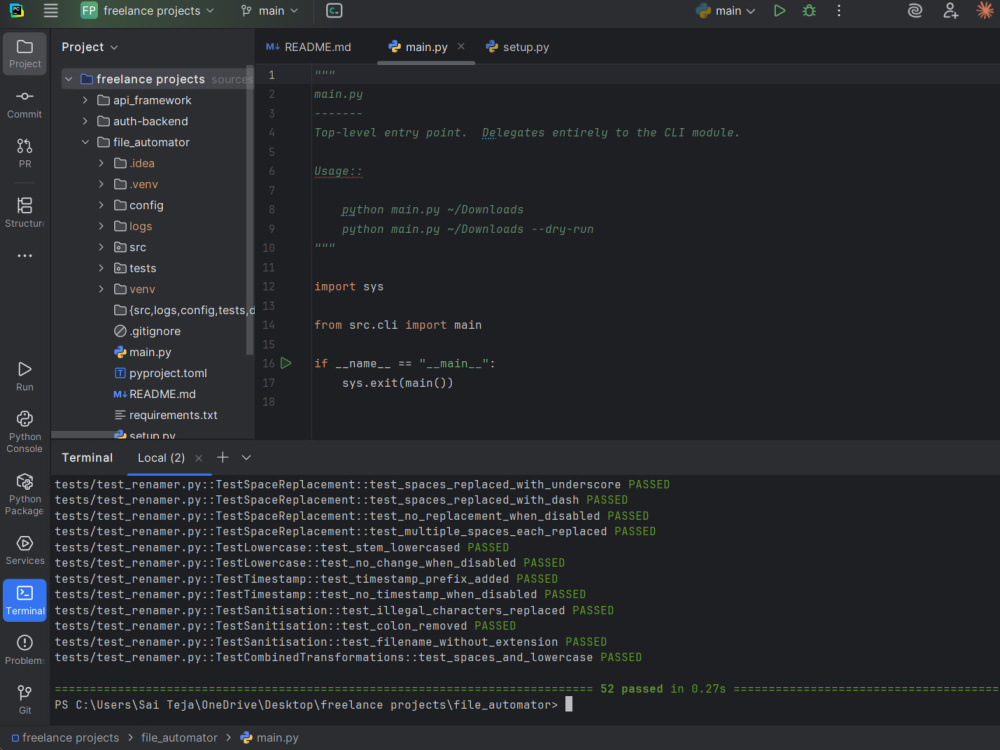Click the 'from src.cli import main' line
The width and height of the screenshot is (1000, 750).
point(397,325)
